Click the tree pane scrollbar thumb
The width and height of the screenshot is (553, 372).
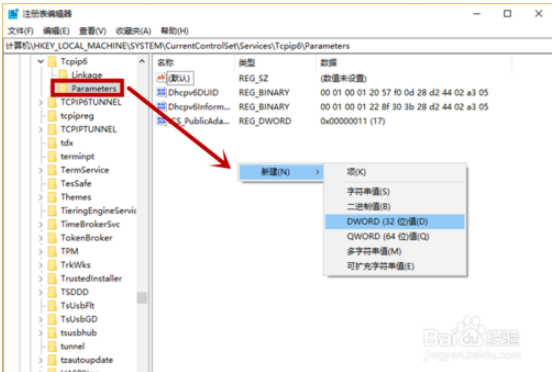142,298
